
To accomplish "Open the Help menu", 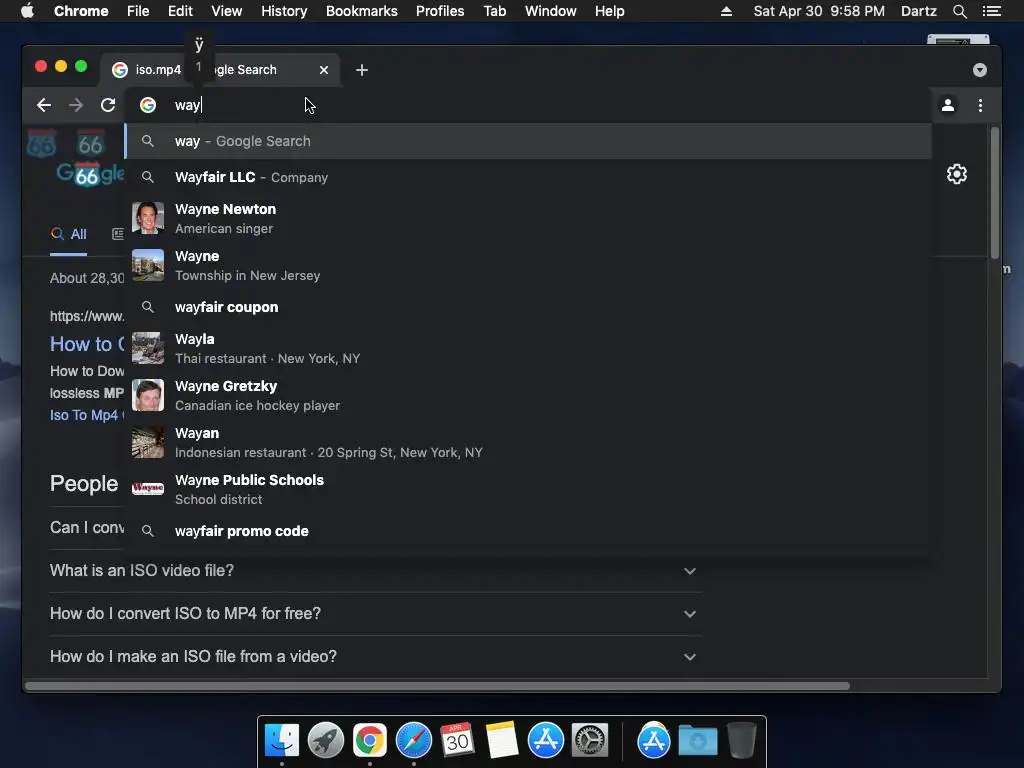I will coord(609,11).
